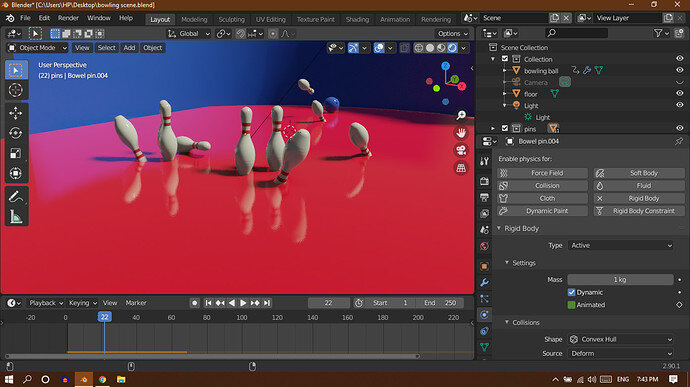Open the Output properties tab icon

pos(484,197)
